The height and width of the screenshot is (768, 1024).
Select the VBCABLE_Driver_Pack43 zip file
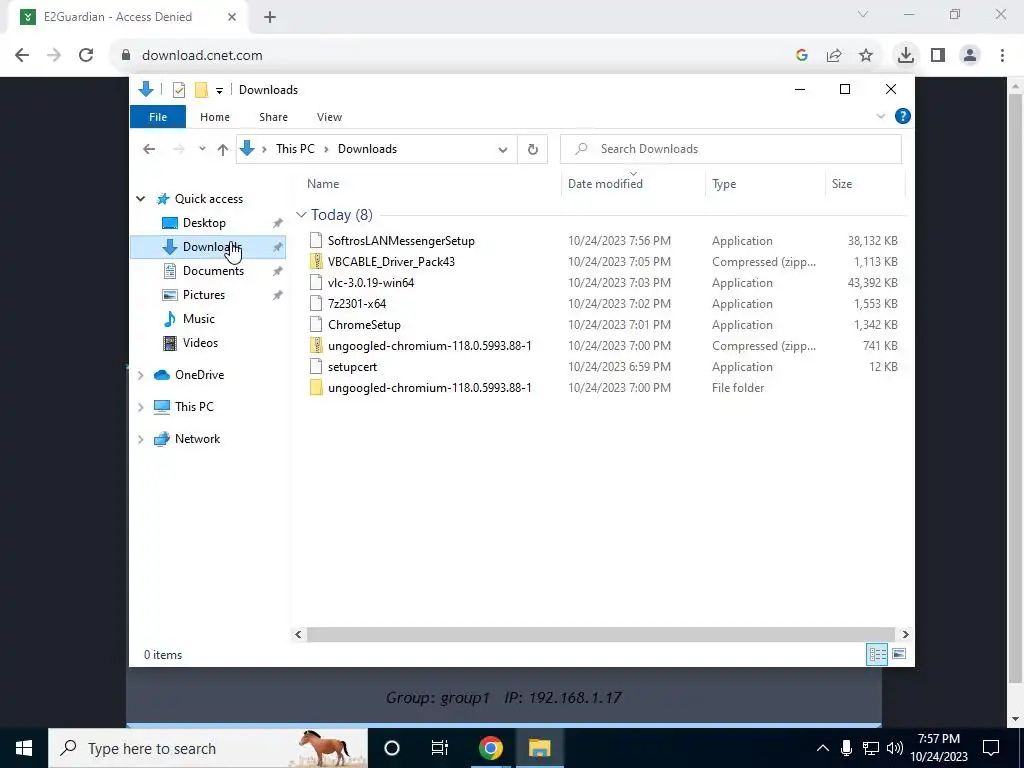coord(391,261)
